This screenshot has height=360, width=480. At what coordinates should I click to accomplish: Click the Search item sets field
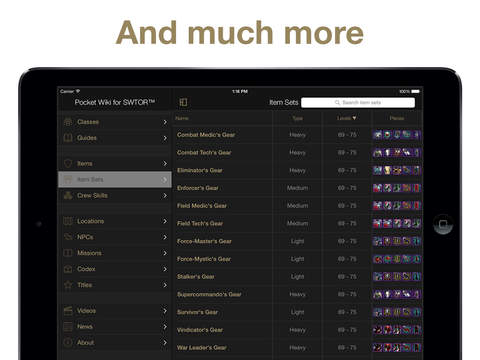click(358, 103)
